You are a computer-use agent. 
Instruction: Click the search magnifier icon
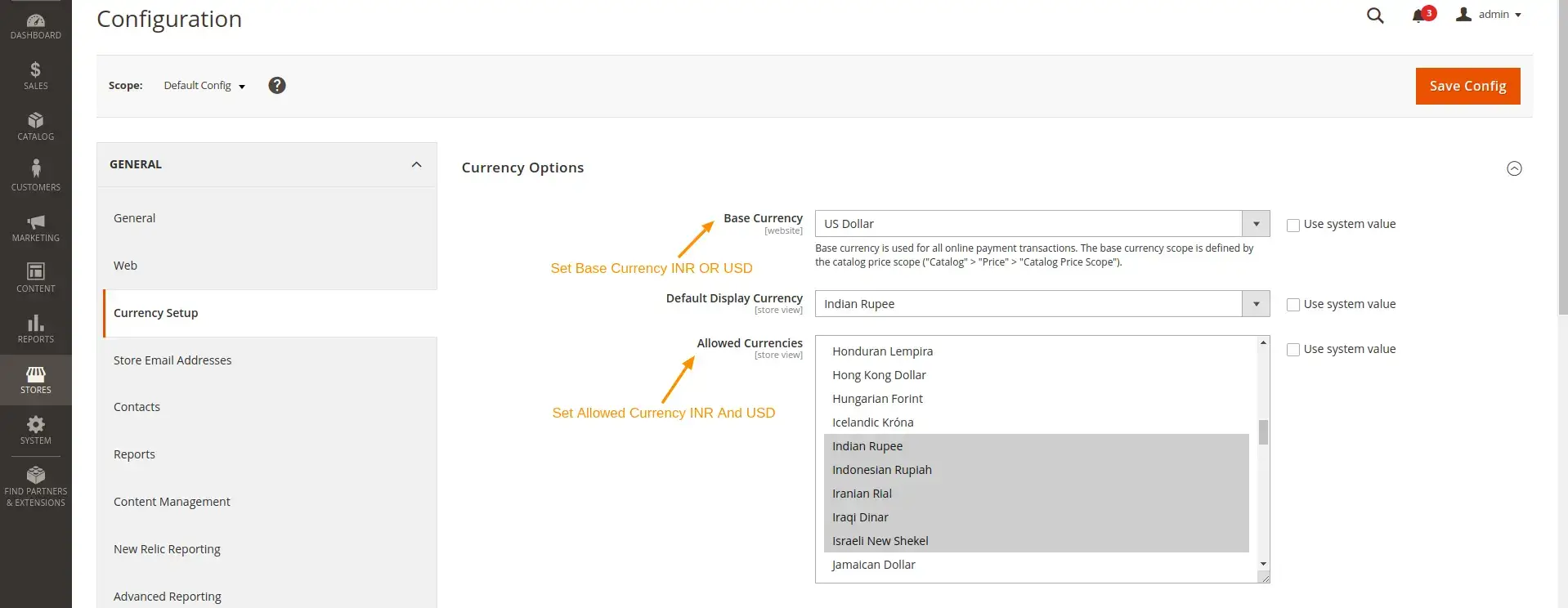tap(1375, 16)
